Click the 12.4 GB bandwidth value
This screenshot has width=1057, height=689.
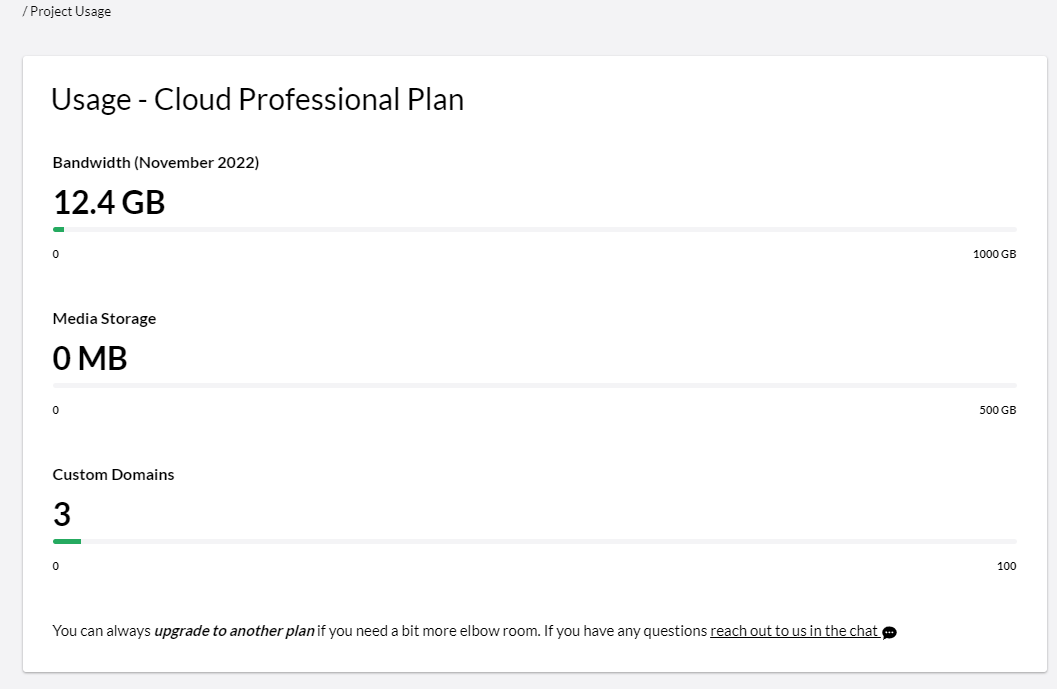109,202
